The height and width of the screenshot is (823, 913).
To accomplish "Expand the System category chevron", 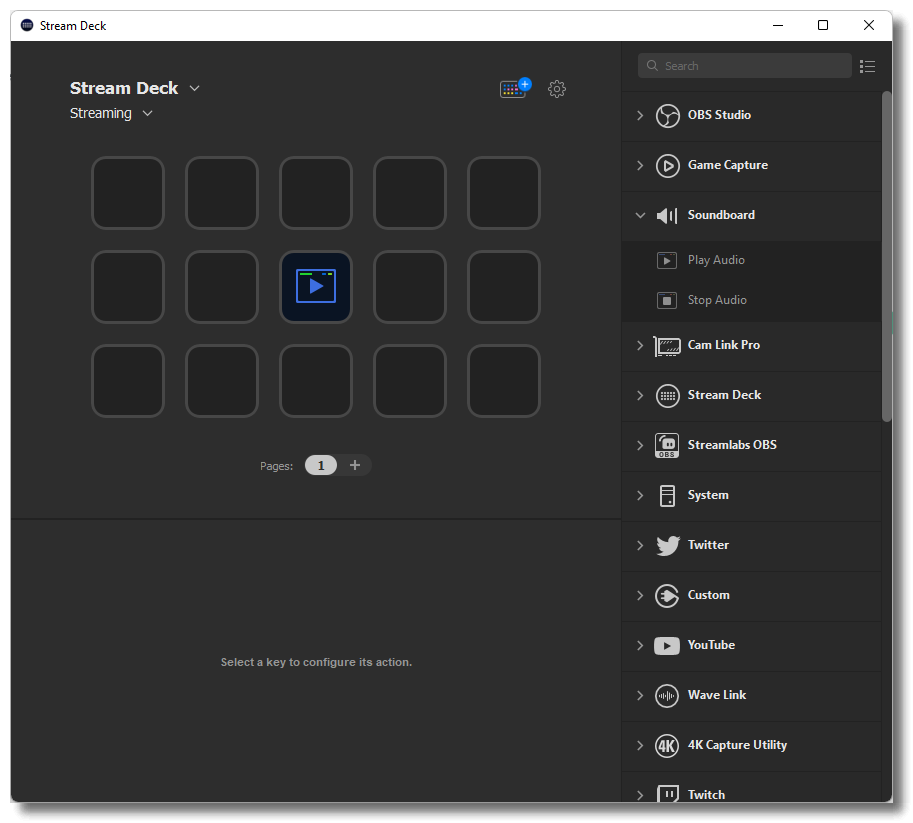I will tap(640, 496).
